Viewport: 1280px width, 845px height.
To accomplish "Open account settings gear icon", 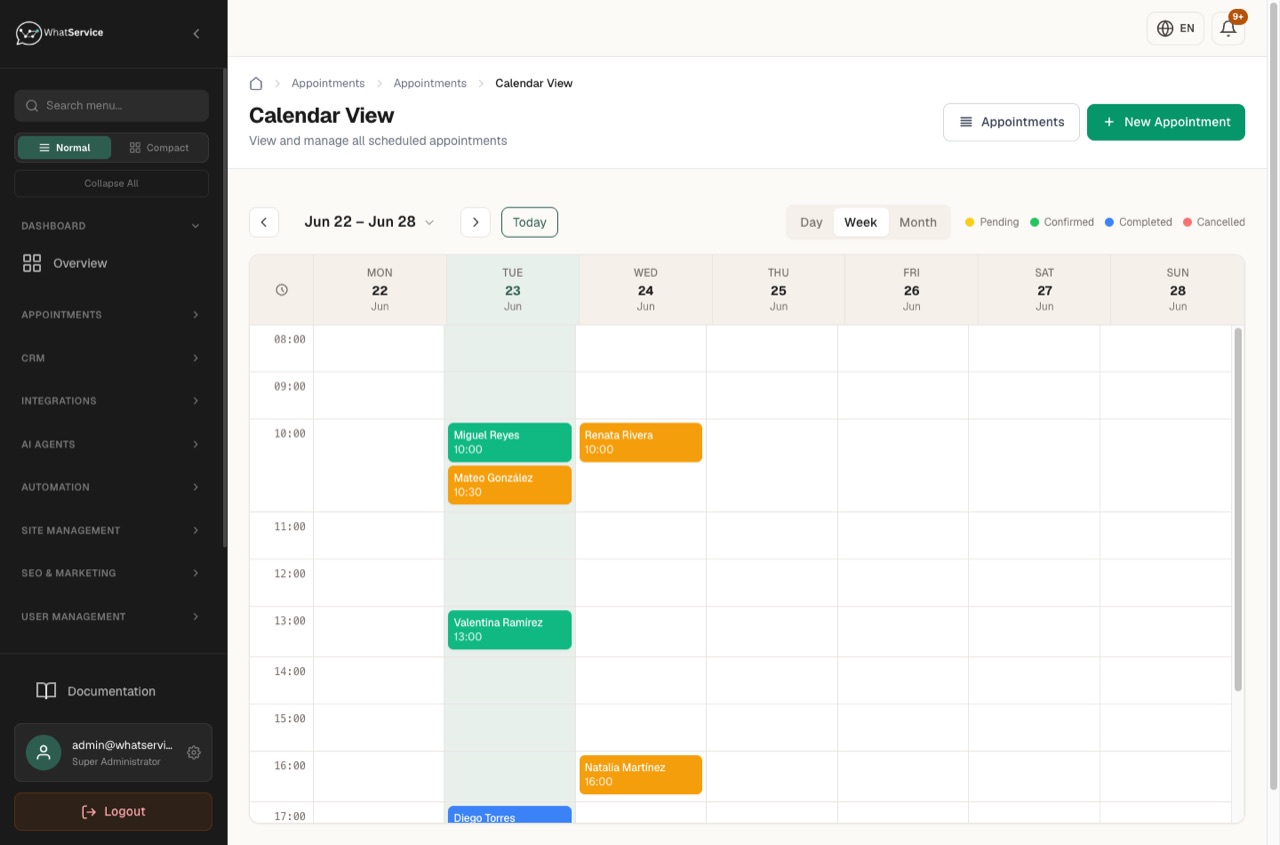I will pos(194,752).
